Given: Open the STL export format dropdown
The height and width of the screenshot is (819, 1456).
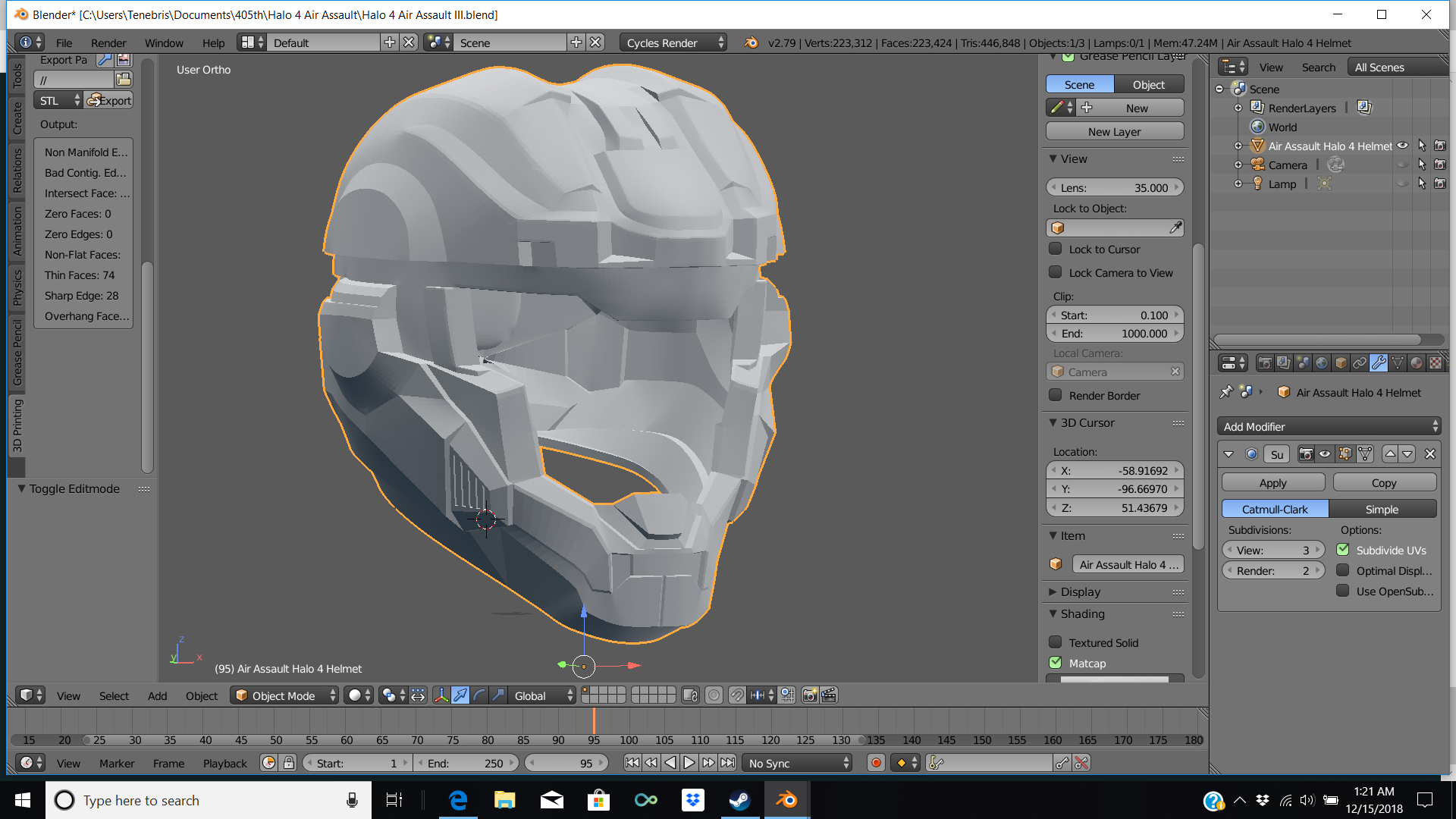Looking at the screenshot, I should point(58,100).
